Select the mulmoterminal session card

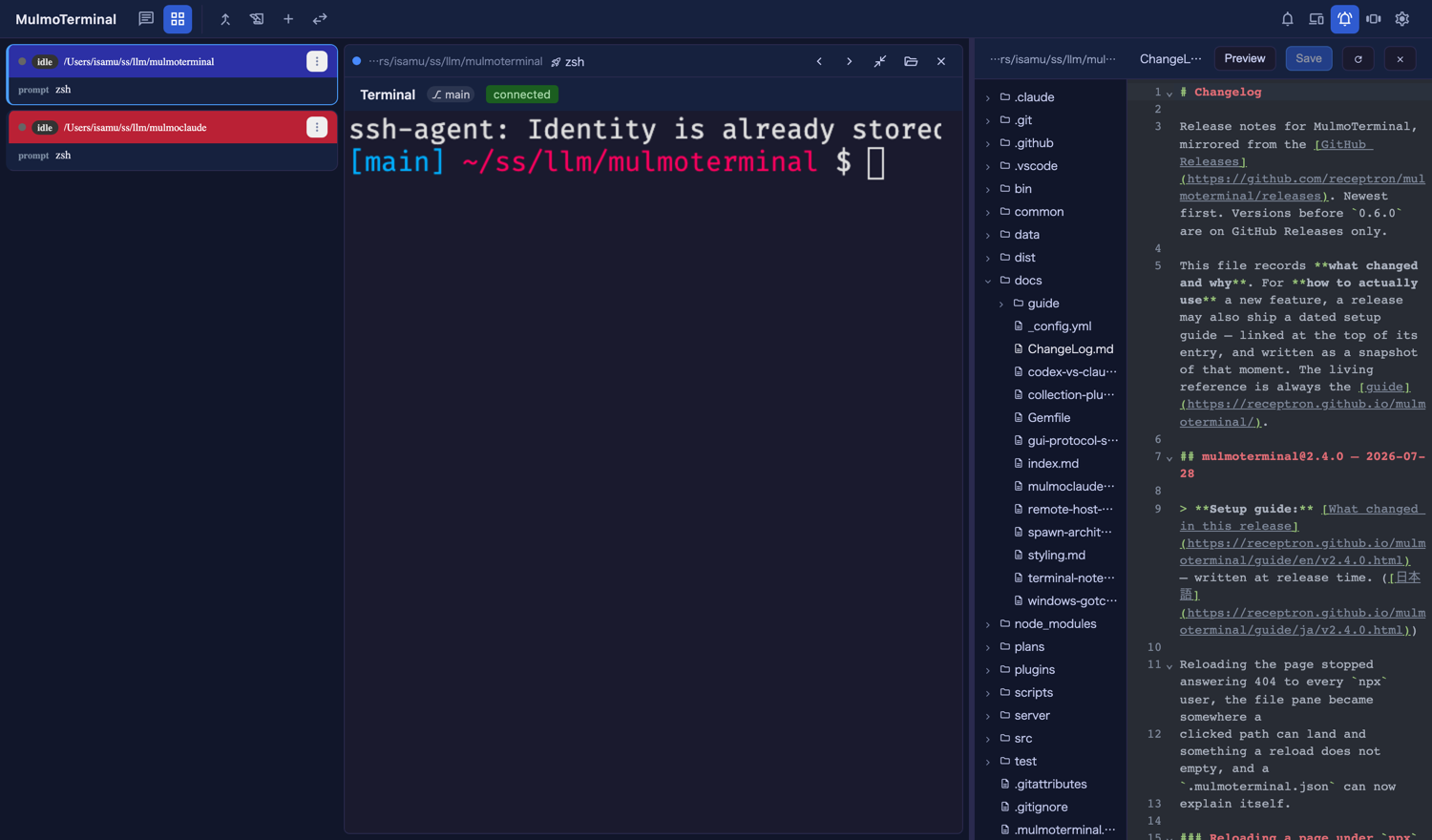(172, 74)
